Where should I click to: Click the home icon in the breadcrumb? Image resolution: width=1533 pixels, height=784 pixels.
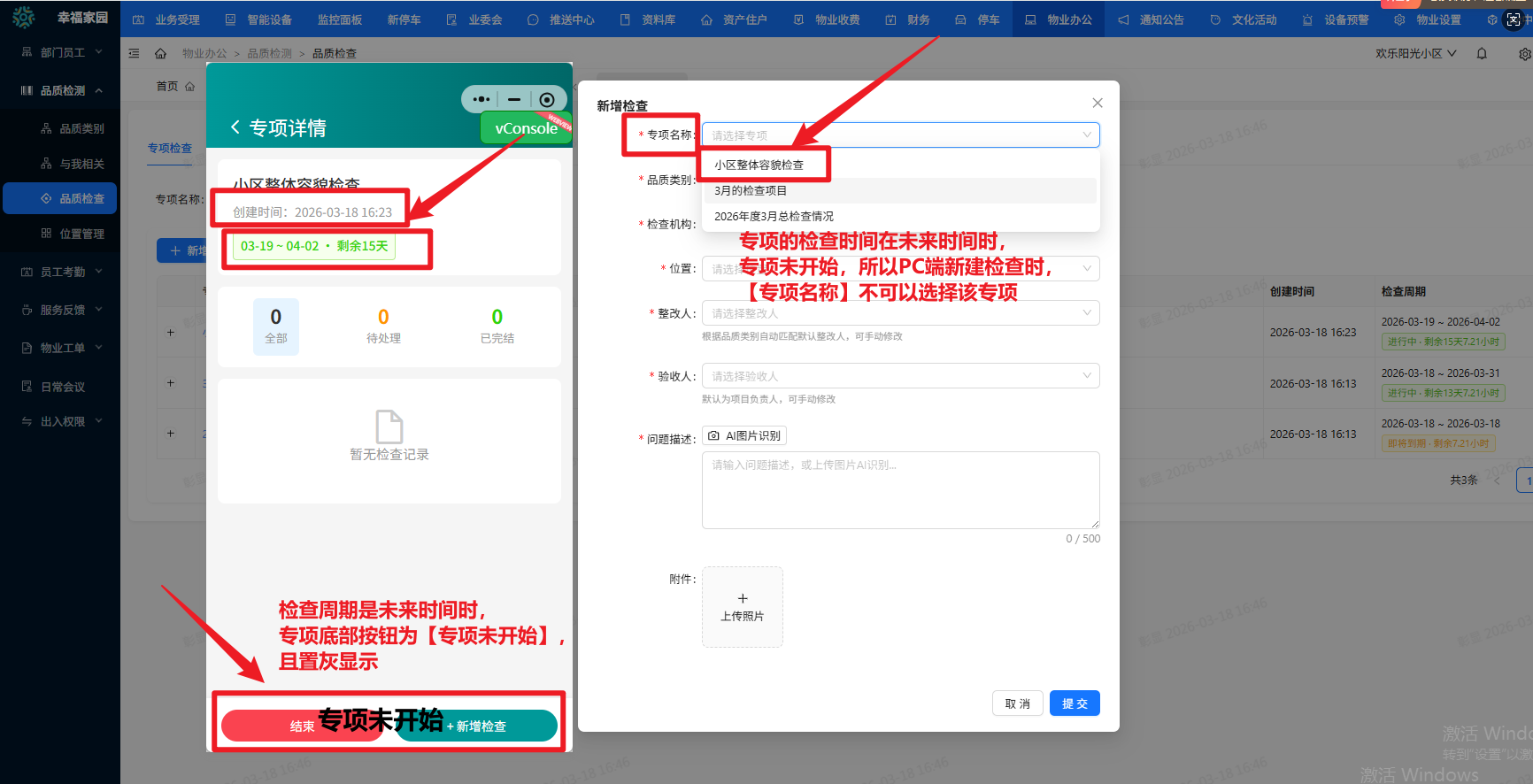coord(160,53)
